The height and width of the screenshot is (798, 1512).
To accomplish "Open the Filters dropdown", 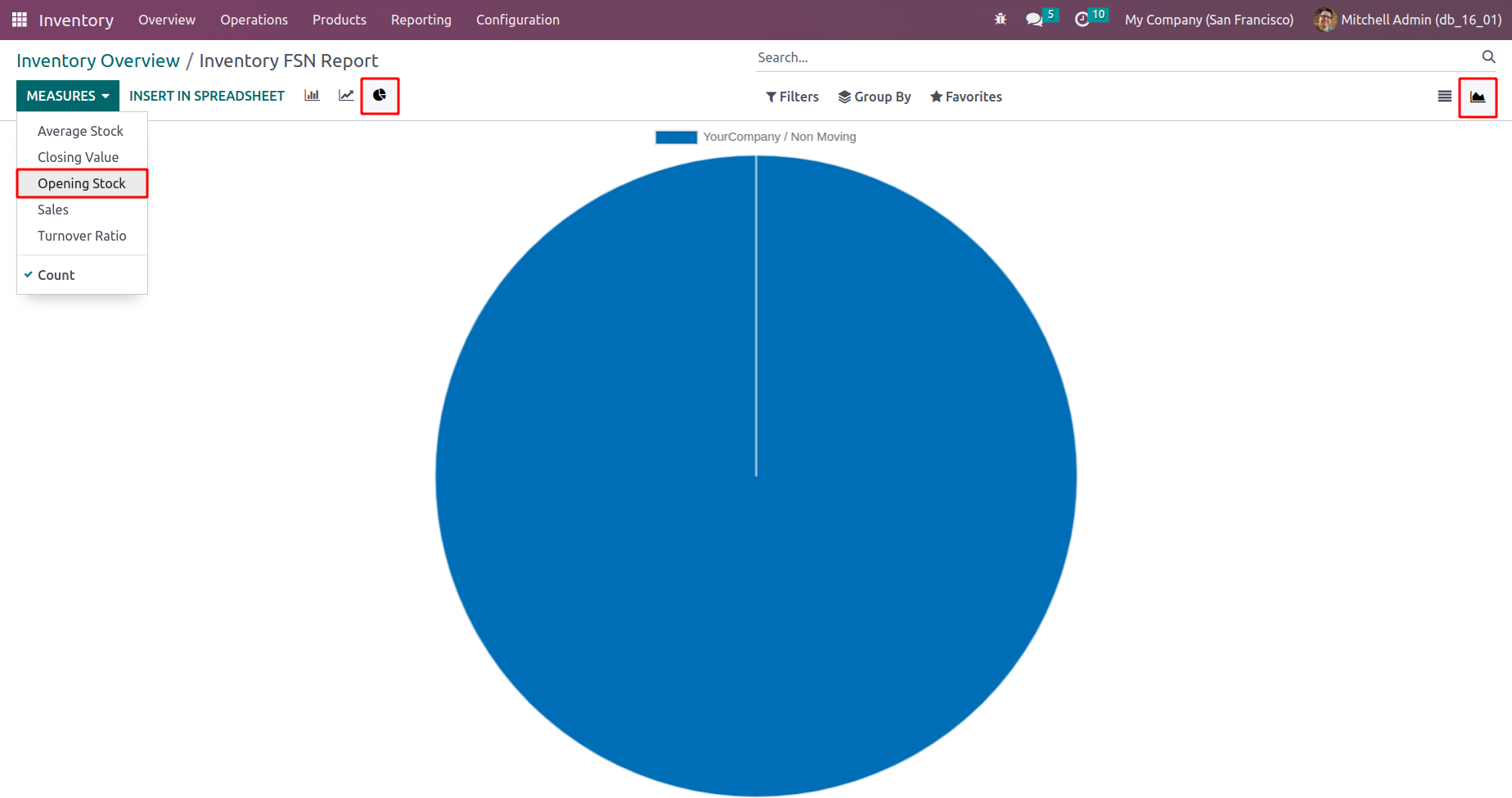I will [x=792, y=97].
